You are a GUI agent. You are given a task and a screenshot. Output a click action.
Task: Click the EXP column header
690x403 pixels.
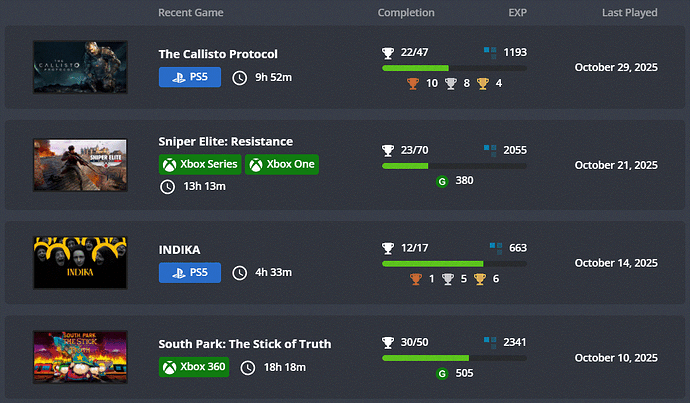point(517,13)
